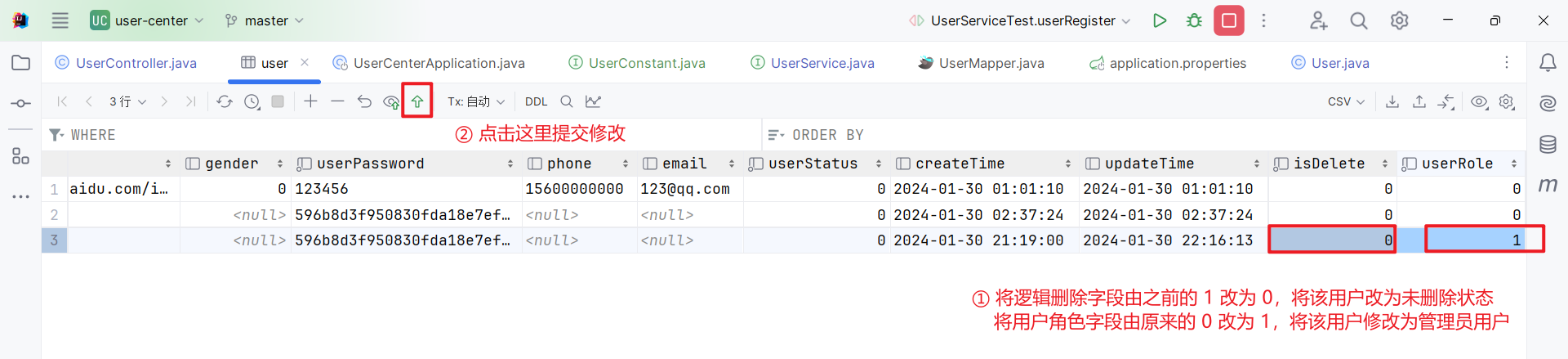1568x359 pixels.
Task: Open the row count page size dropdown
Action: 127,101
